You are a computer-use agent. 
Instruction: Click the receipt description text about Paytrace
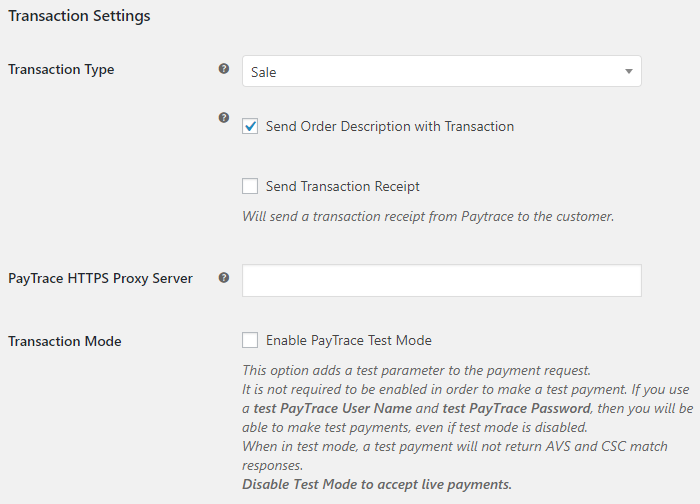[x=428, y=215]
